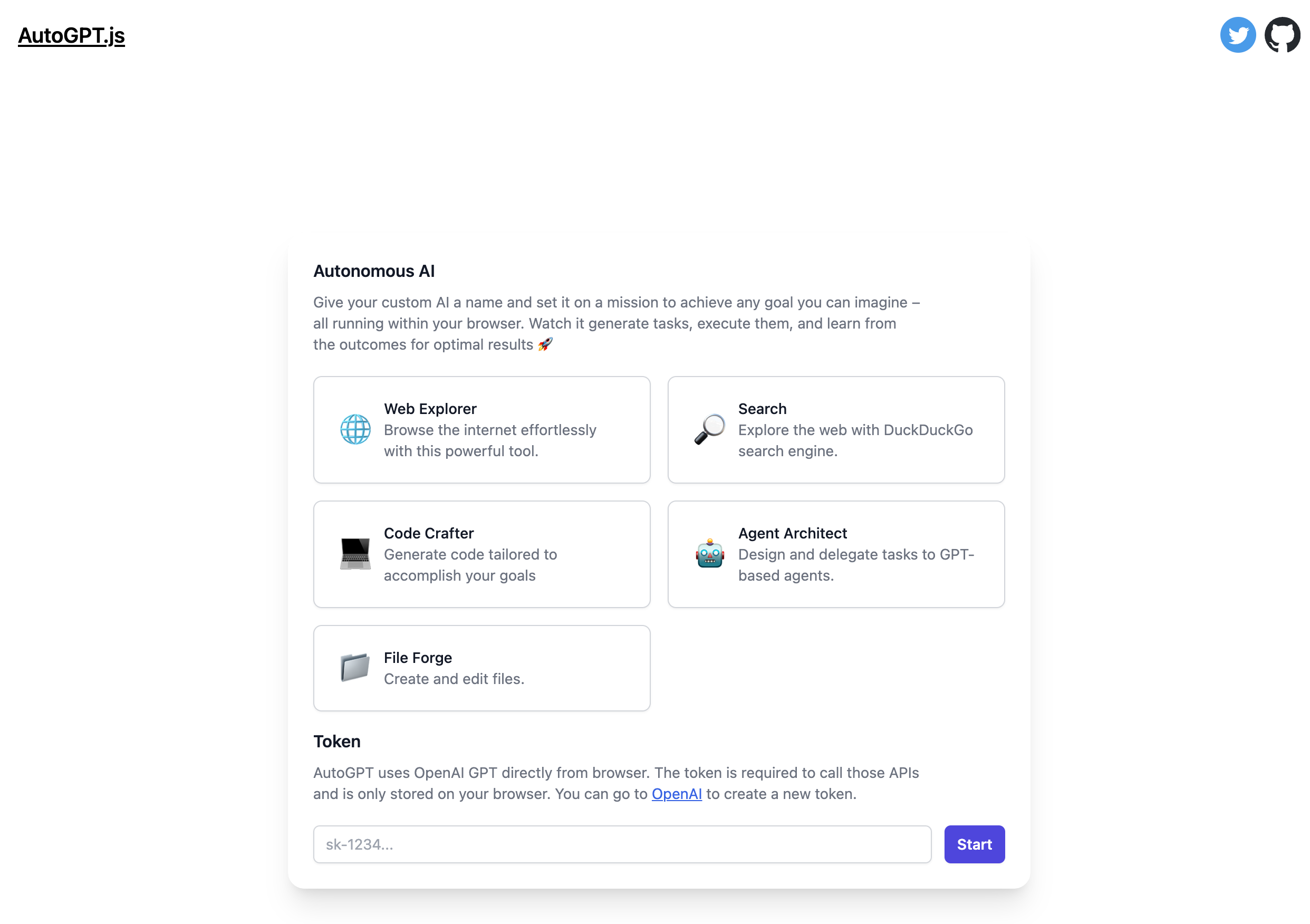Open the OpenAI token creation link
The width and height of the screenshot is (1310, 924).
676,793
